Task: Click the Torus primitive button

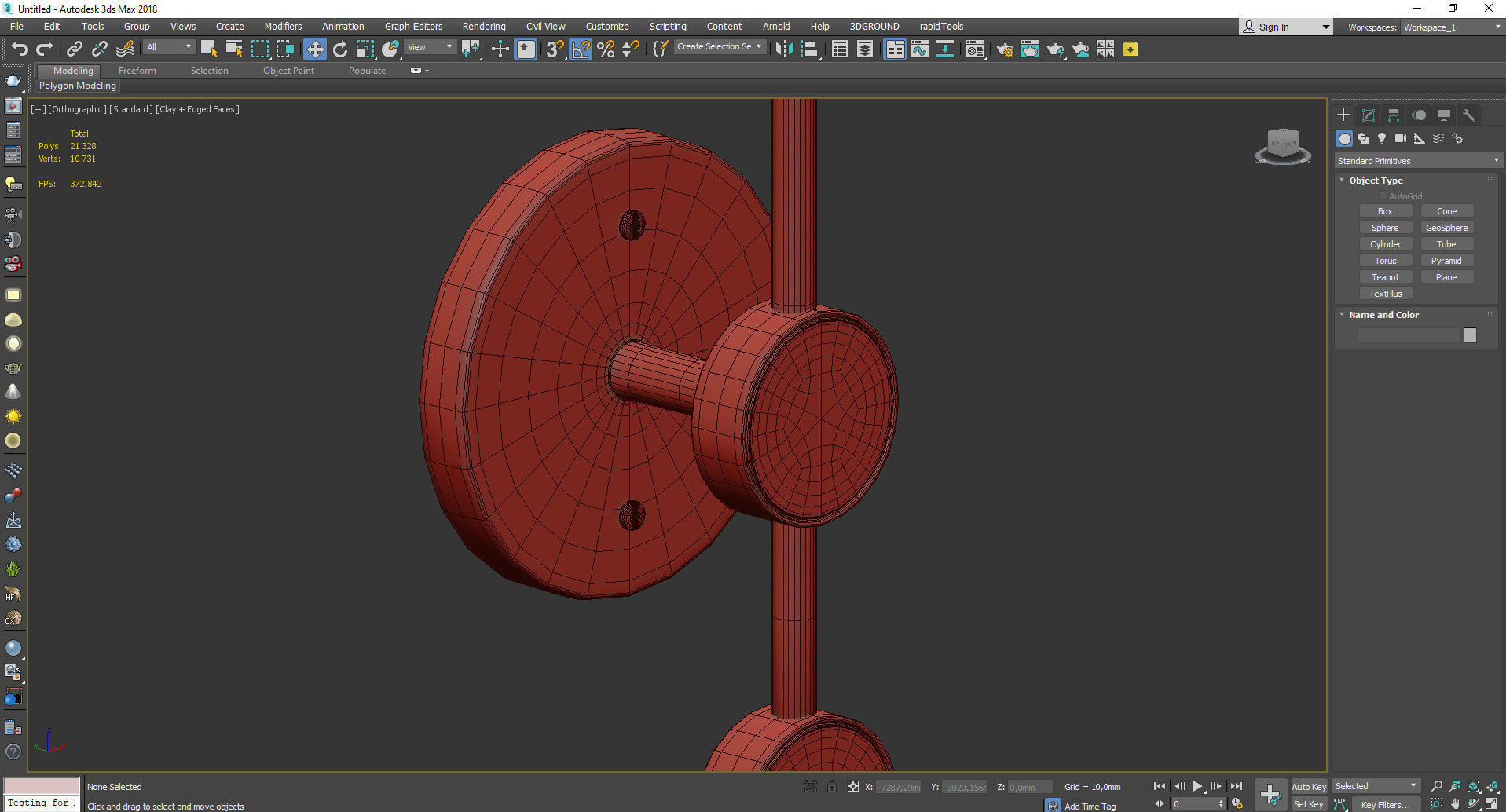Action: (1385, 261)
